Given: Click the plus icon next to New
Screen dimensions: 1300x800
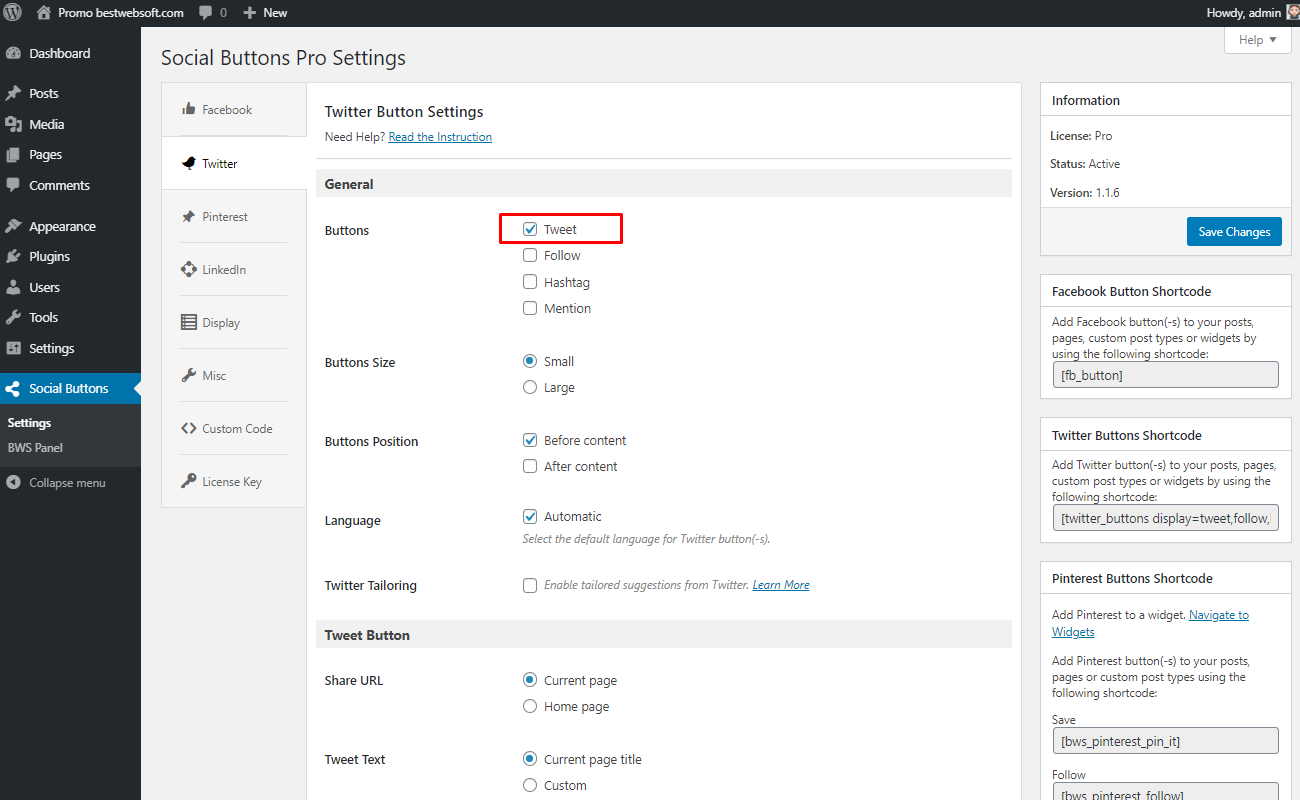Looking at the screenshot, I should (x=250, y=13).
